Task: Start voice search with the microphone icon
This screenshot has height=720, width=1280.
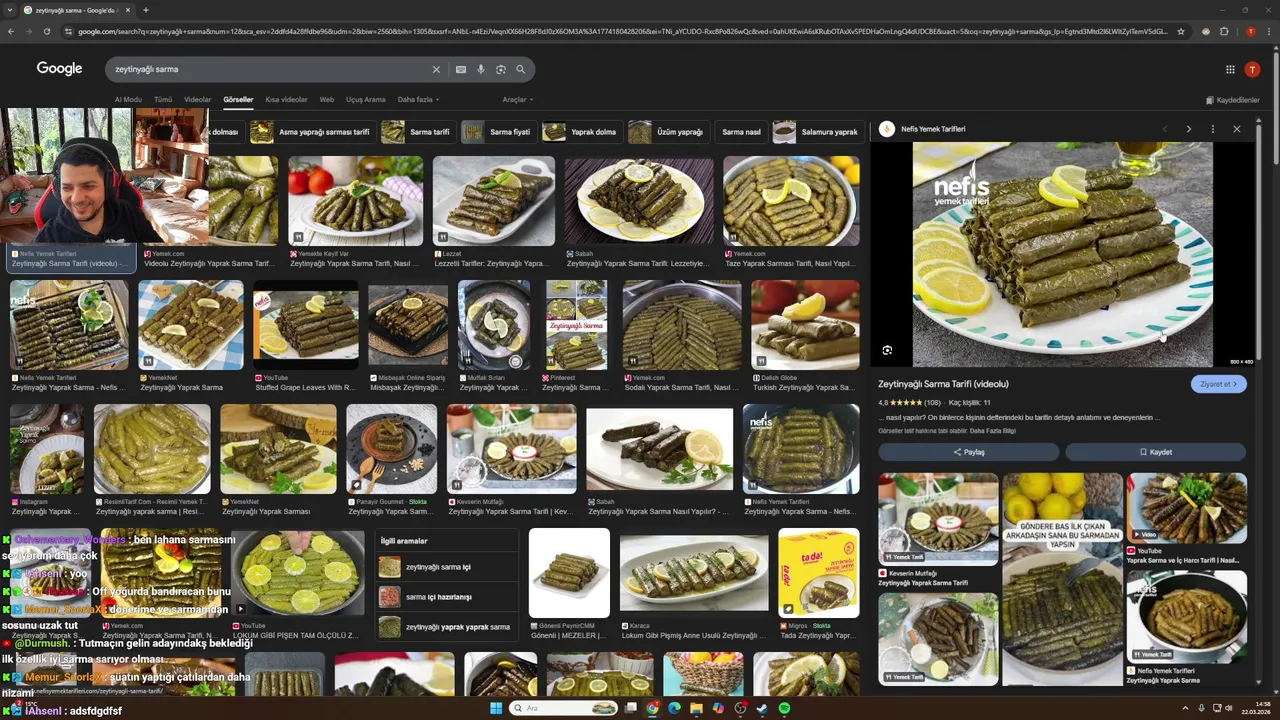Action: [x=481, y=69]
